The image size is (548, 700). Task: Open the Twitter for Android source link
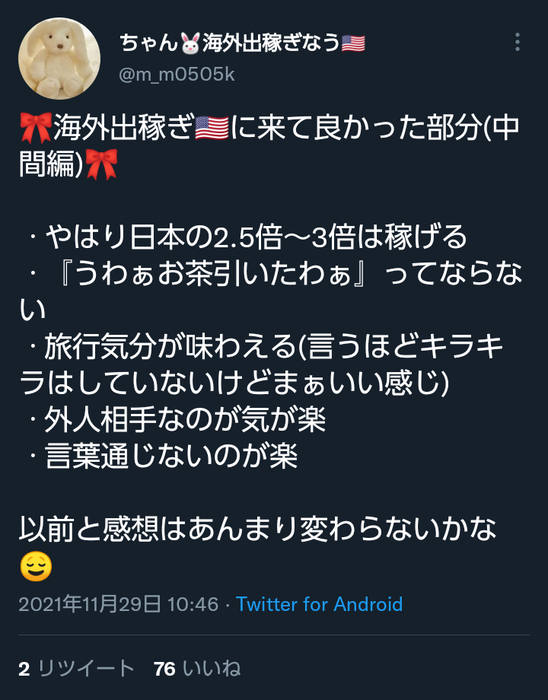319,604
